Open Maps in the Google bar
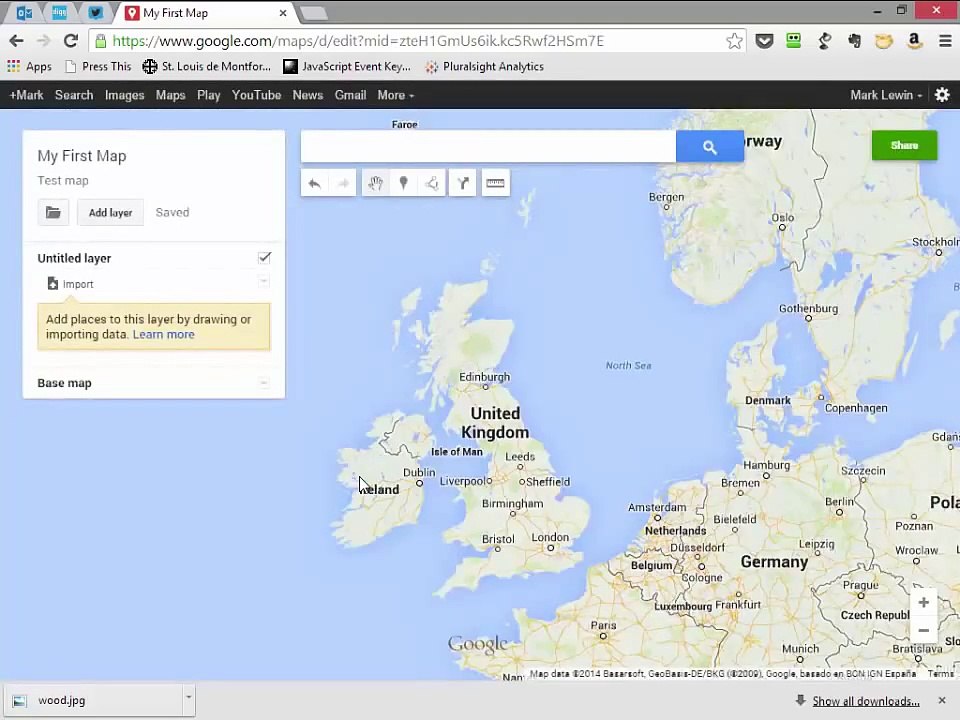This screenshot has height=720, width=960. click(x=170, y=95)
